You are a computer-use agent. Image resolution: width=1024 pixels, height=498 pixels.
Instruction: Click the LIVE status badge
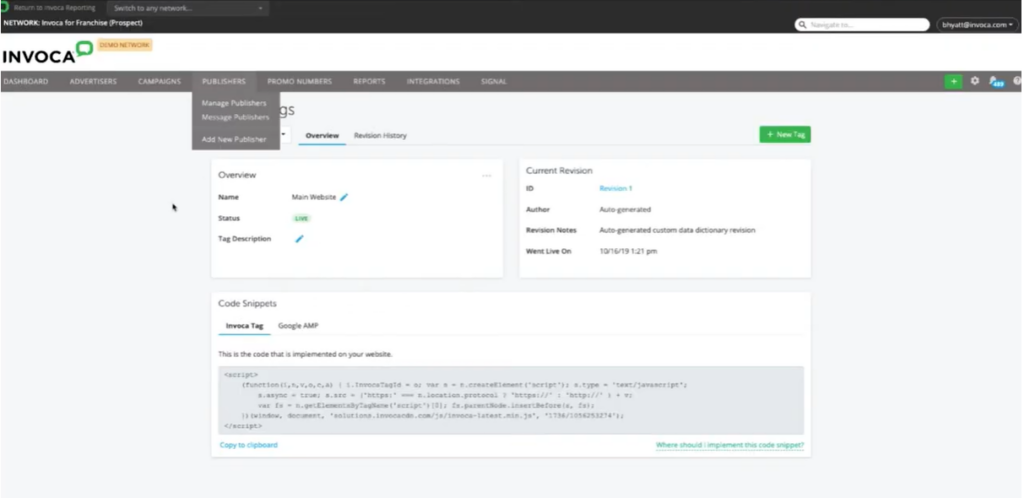(301, 219)
